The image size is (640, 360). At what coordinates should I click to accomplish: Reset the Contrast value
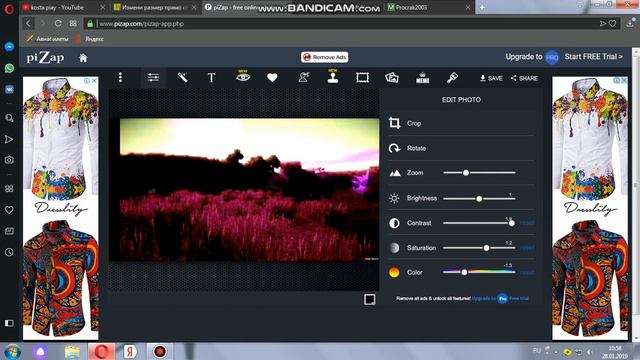tap(527, 223)
